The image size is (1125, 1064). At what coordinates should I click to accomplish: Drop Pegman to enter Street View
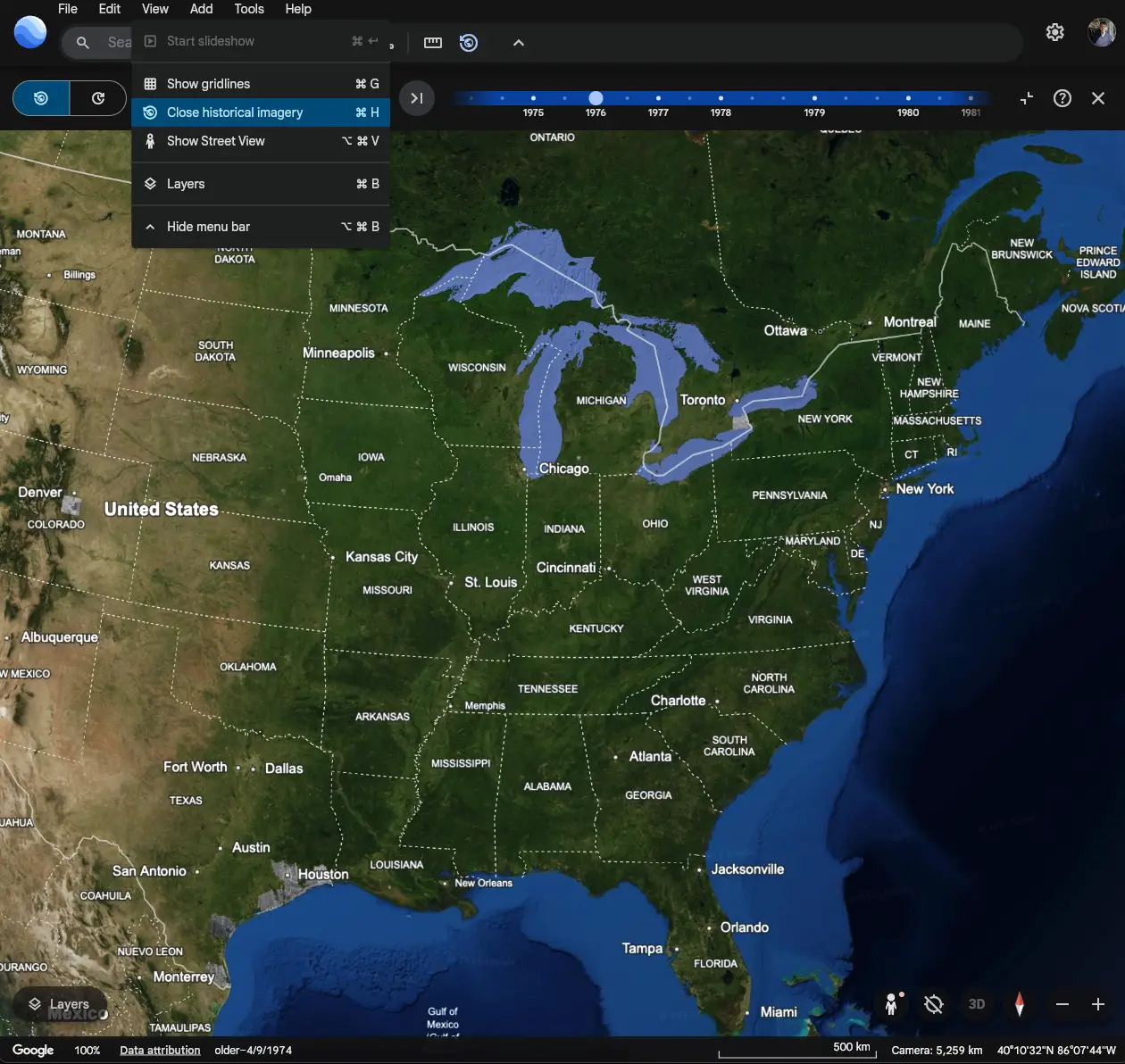(x=891, y=1004)
